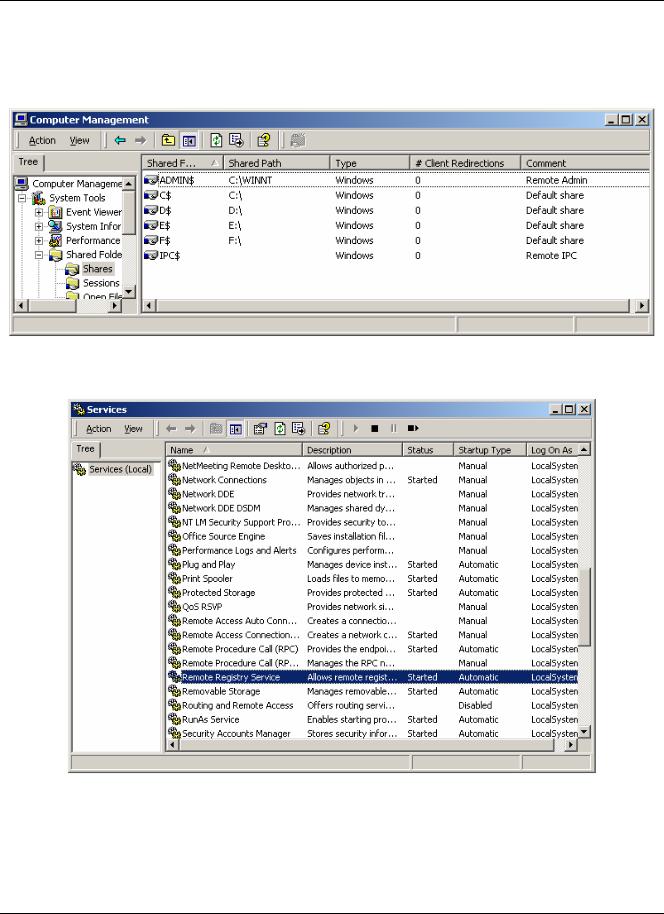Select the F$ share row
The height and width of the screenshot is (914, 664).
tap(396, 240)
